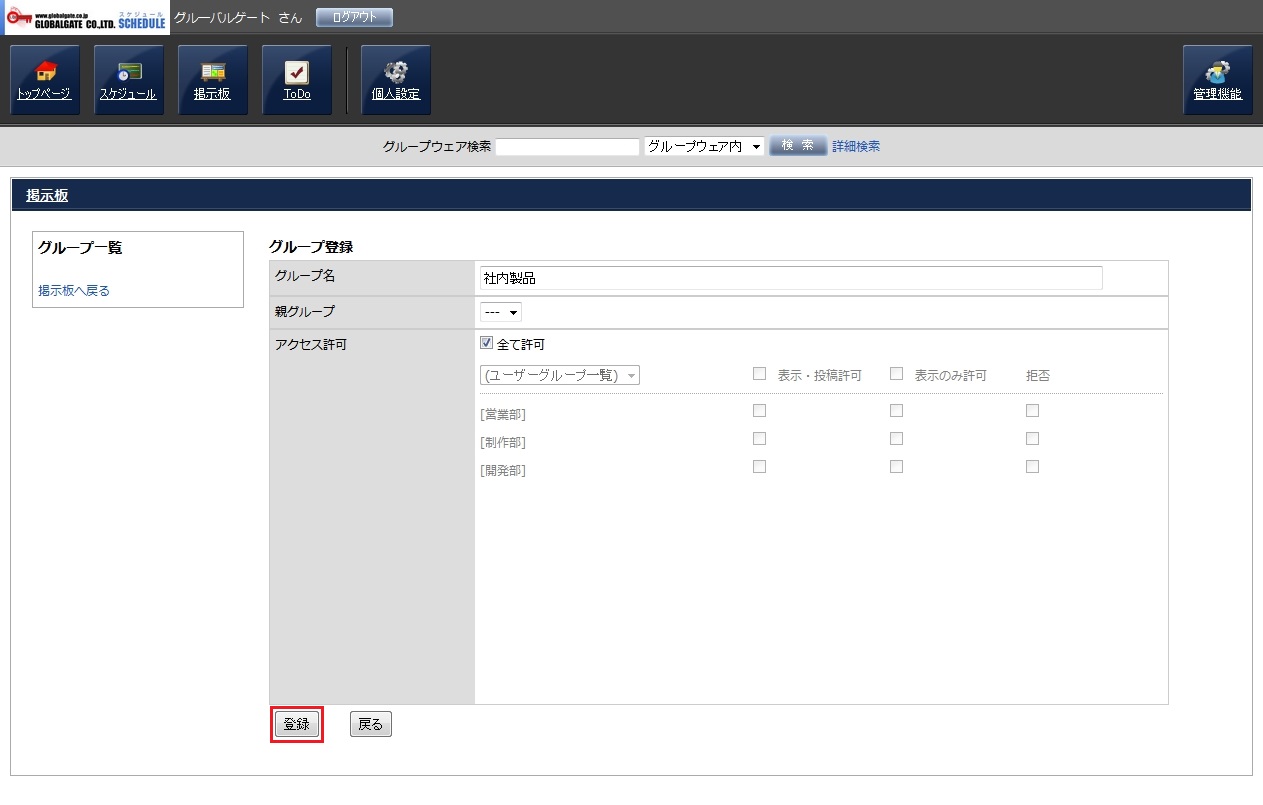Expand the 親グループ dropdown
Image resolution: width=1263 pixels, height=805 pixels.
tap(501, 312)
